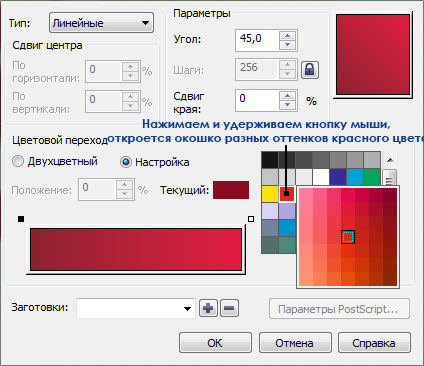The height and width of the screenshot is (366, 424).
Task: Pick the red palette swatch
Action: (x=287, y=194)
